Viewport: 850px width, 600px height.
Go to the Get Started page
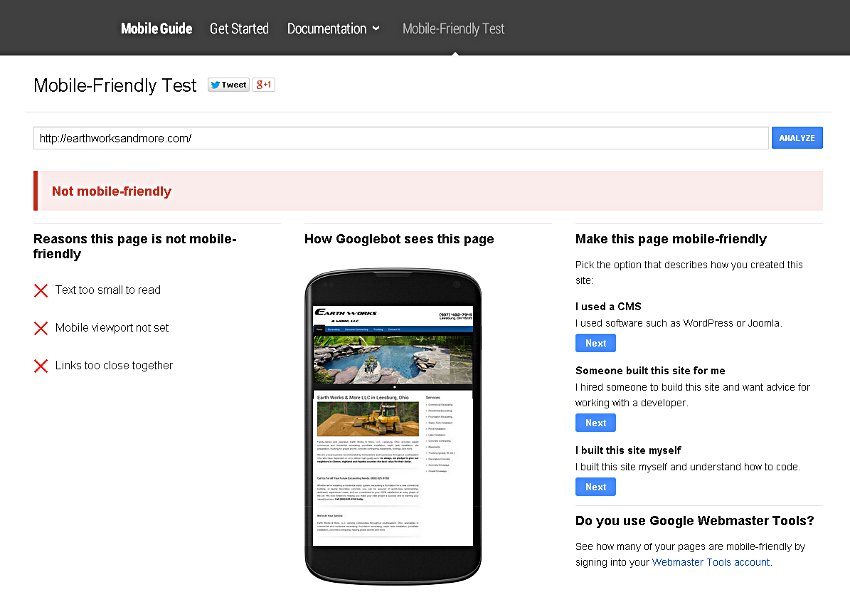[239, 28]
